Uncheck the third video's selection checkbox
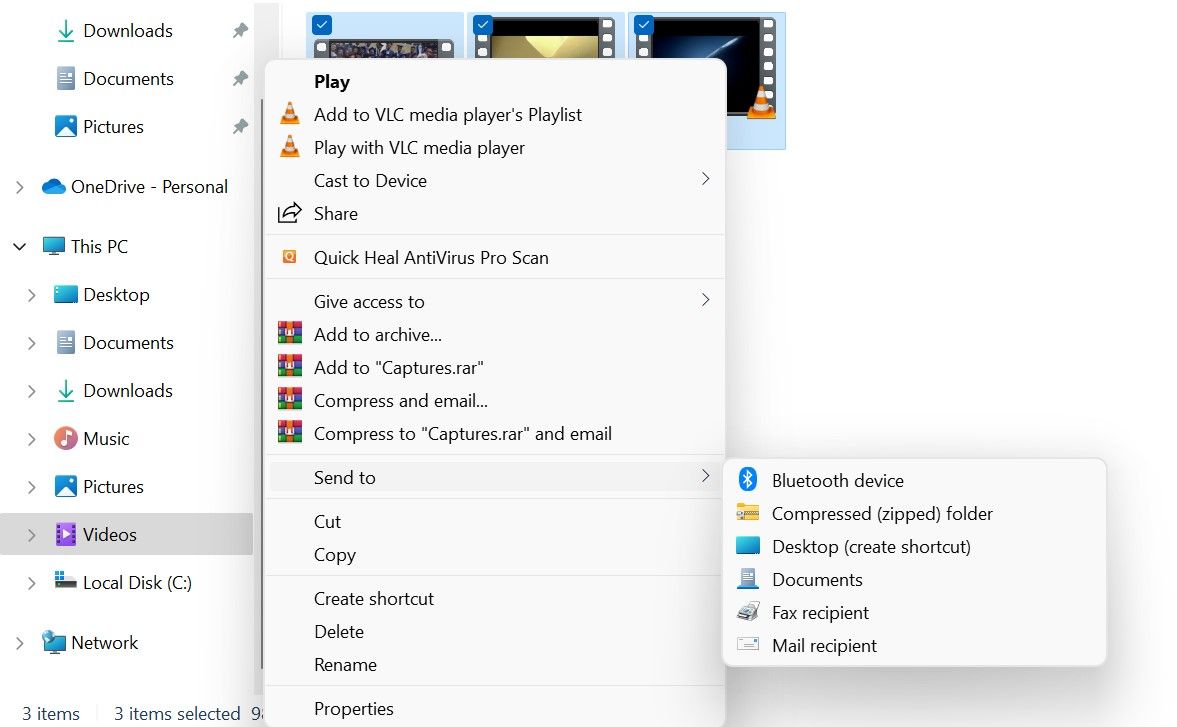1177x727 pixels. pyautogui.click(x=642, y=23)
